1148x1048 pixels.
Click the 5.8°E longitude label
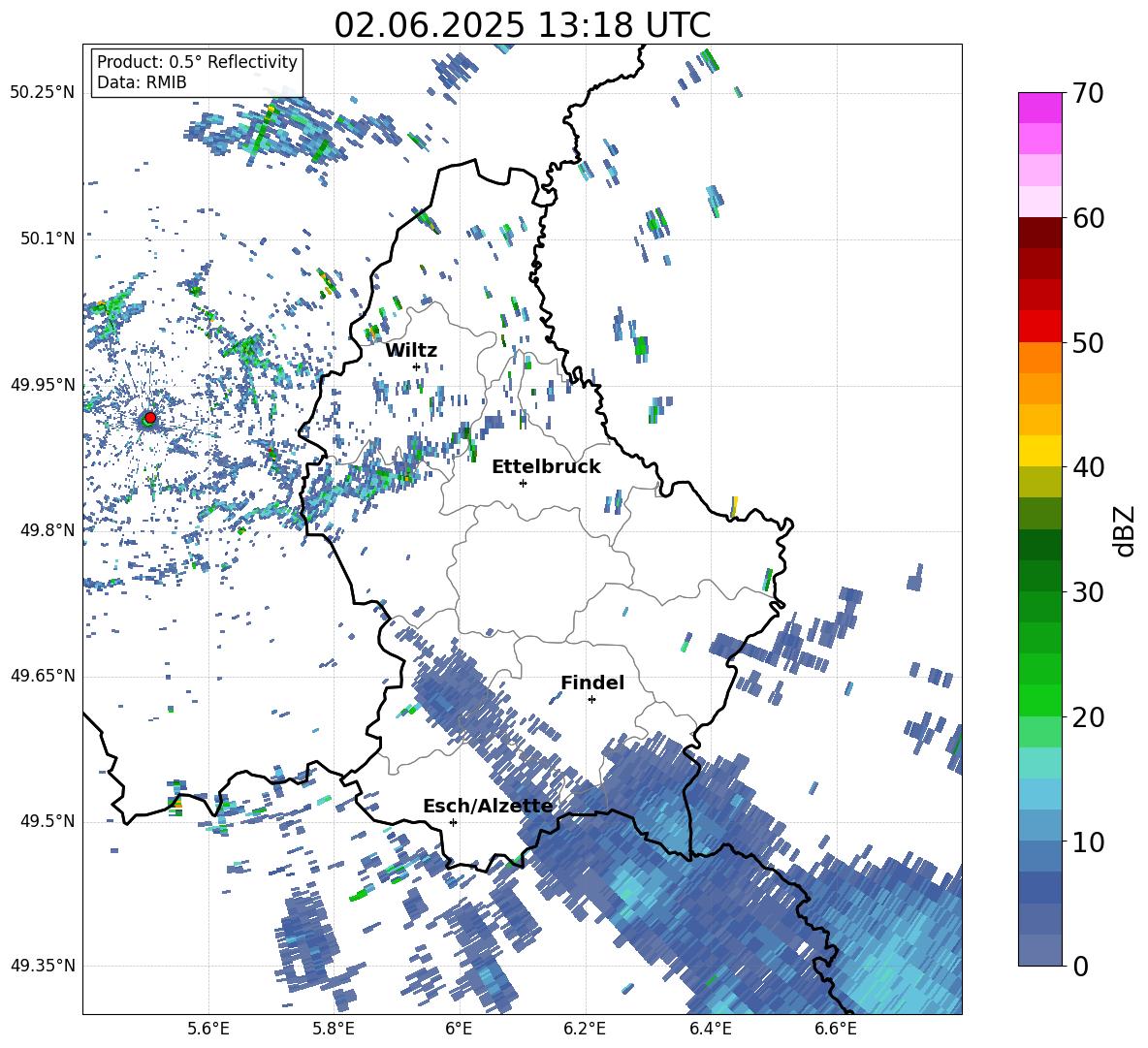[x=334, y=1029]
